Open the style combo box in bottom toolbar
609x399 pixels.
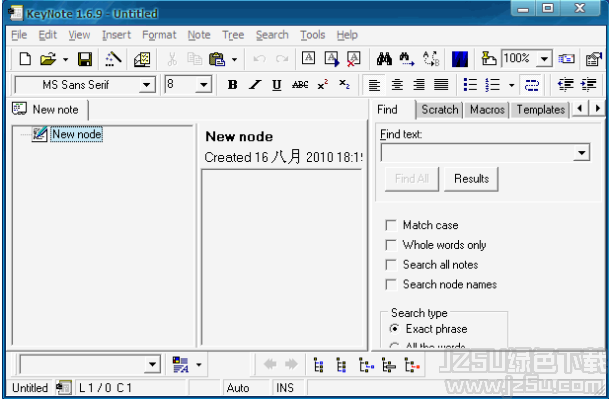(90, 364)
